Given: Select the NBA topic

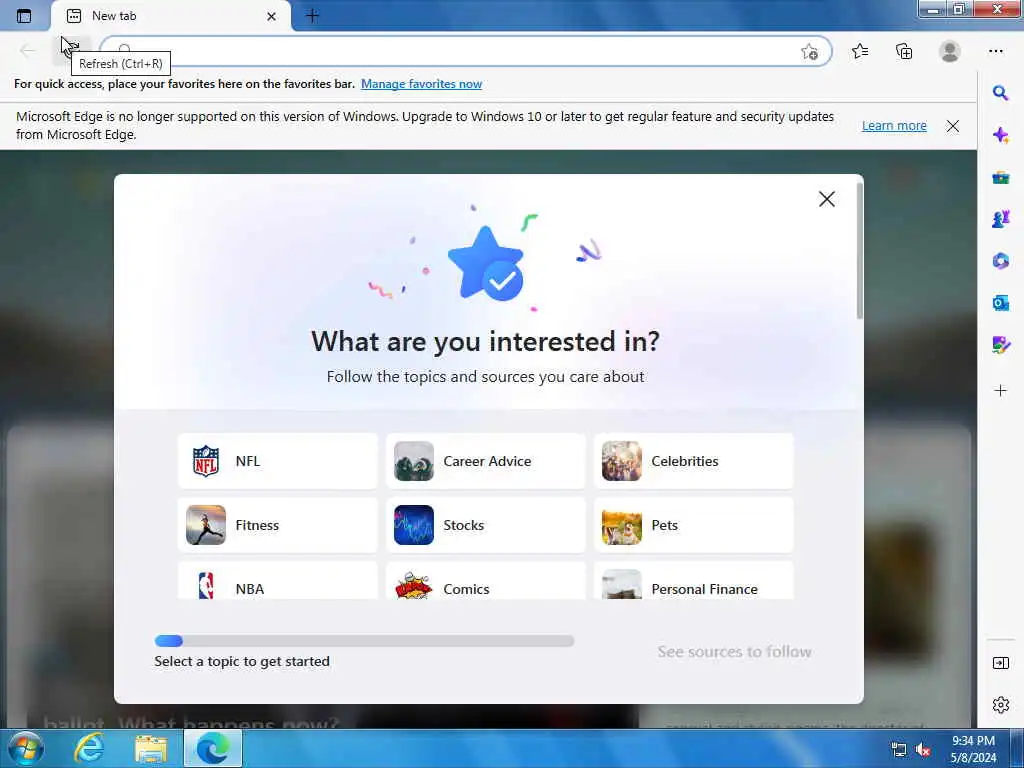Looking at the screenshot, I should (278, 581).
